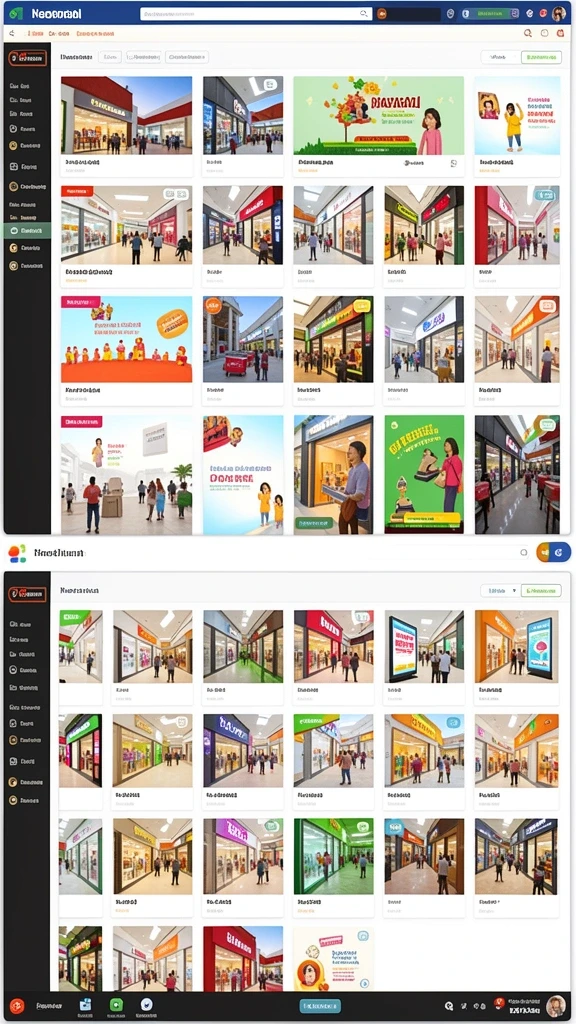Viewport: 576px width, 1024px height.
Task: Click the green-outlined button in lower gallery toolbar
Action: click(541, 590)
